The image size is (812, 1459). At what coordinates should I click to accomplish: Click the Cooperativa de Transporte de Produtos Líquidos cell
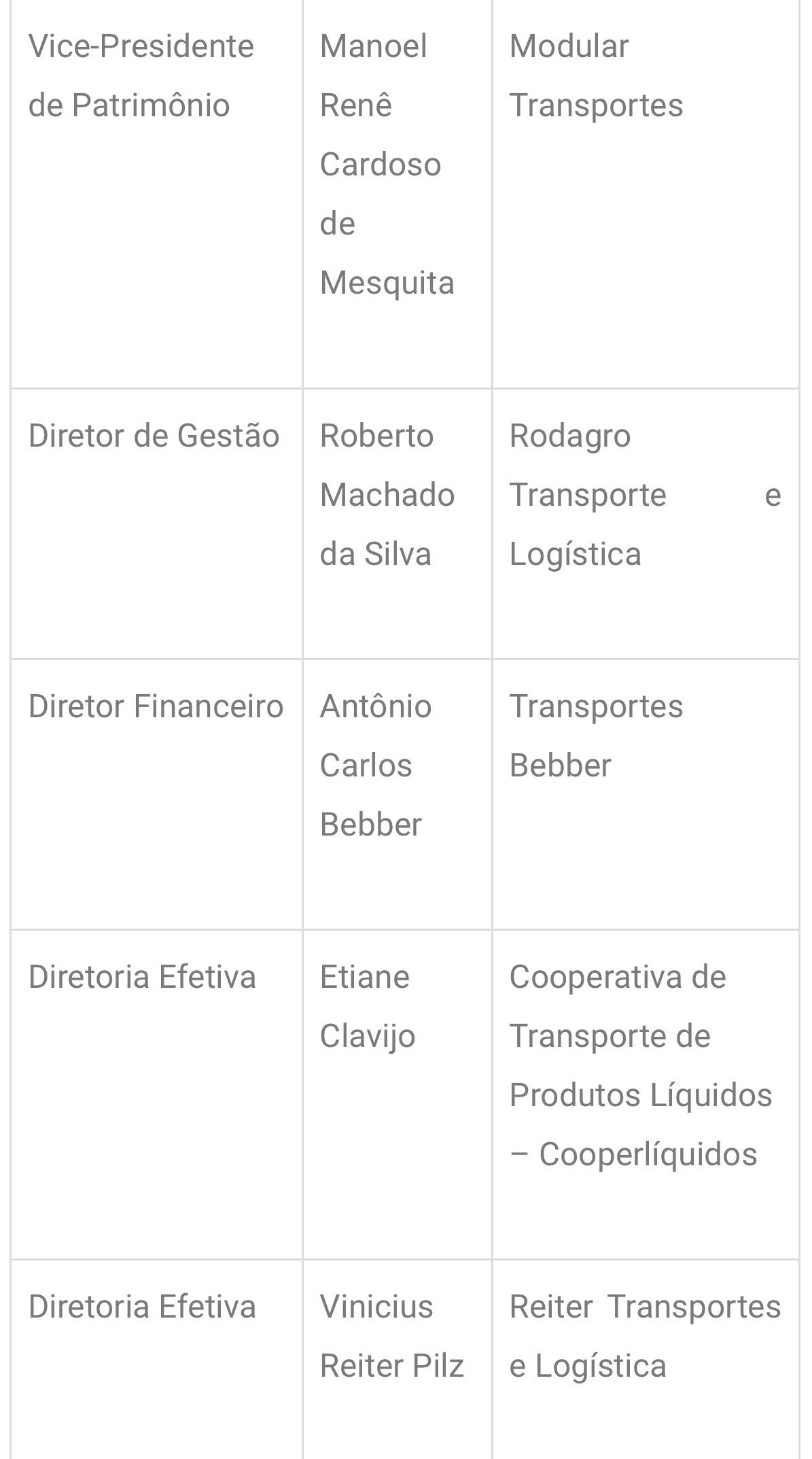(640, 1065)
